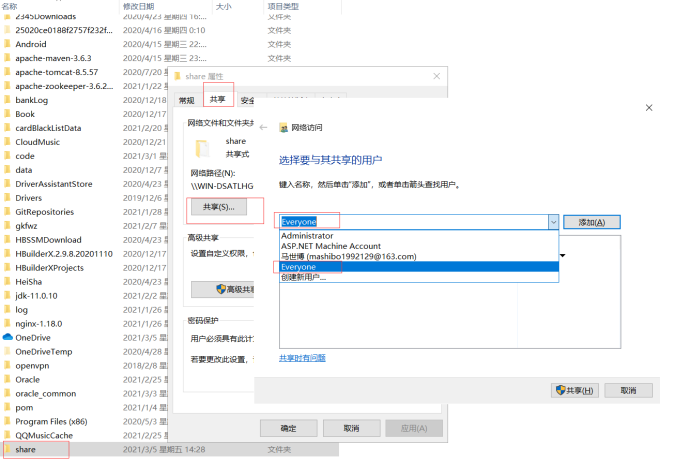Sort by 项目类型 column header
692x459 pixels.
pos(283,6)
